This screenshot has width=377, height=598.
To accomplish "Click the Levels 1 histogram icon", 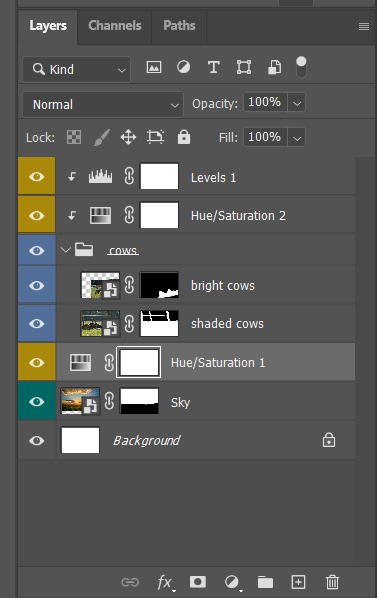I will [x=100, y=177].
